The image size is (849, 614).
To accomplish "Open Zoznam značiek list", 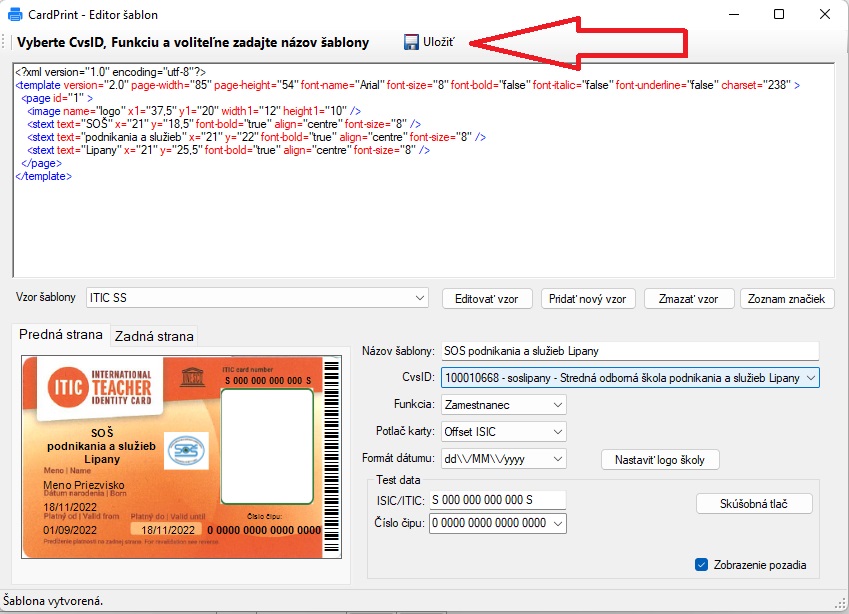I will (x=786, y=299).
